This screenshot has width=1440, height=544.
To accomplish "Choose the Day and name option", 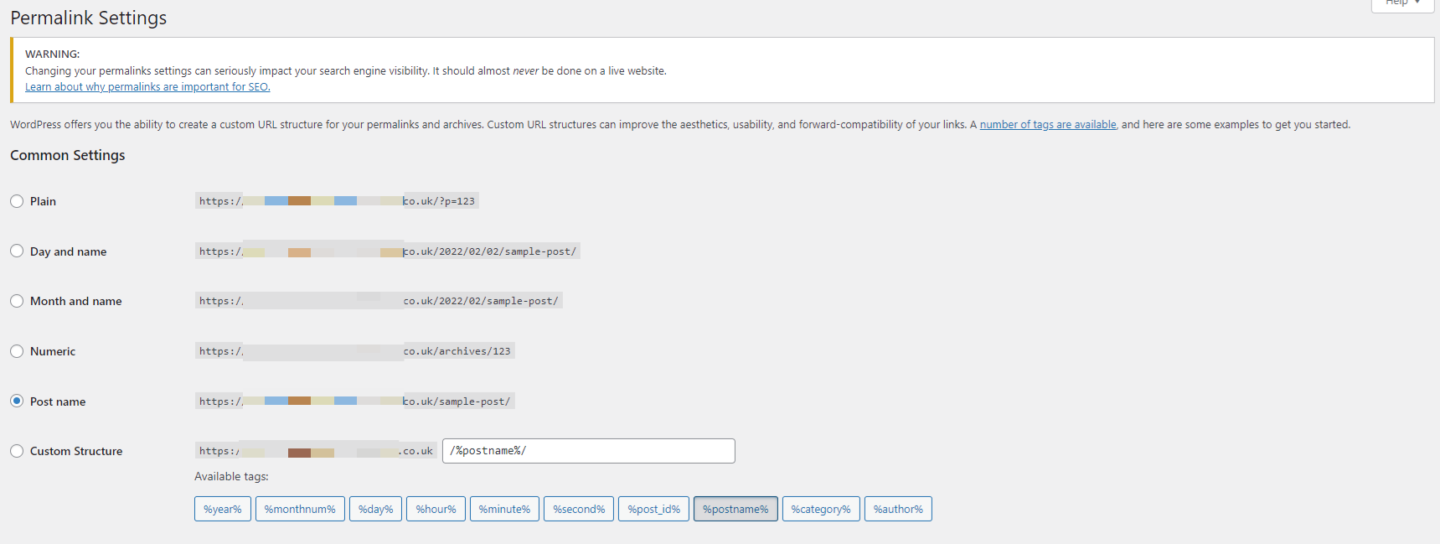I will pos(17,251).
